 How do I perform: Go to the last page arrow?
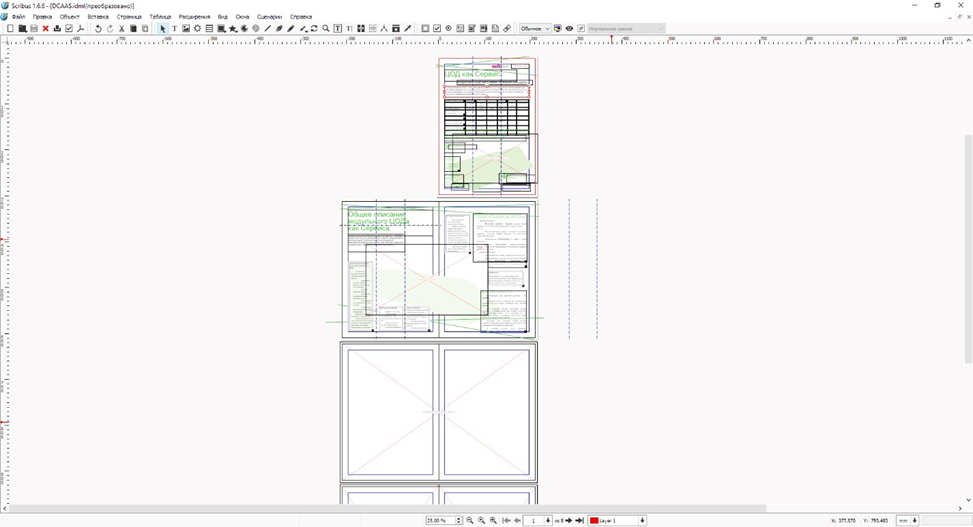[580, 520]
